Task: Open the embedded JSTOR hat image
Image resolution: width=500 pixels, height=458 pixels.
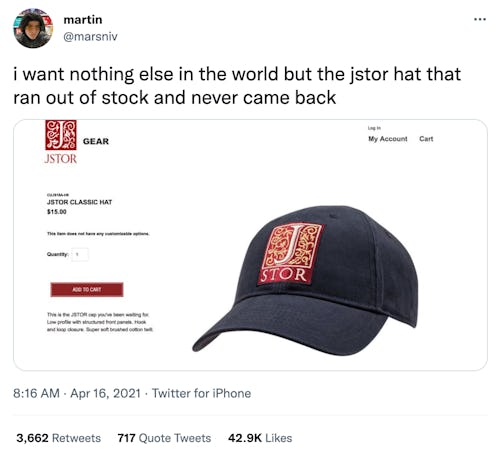Action: click(x=250, y=245)
